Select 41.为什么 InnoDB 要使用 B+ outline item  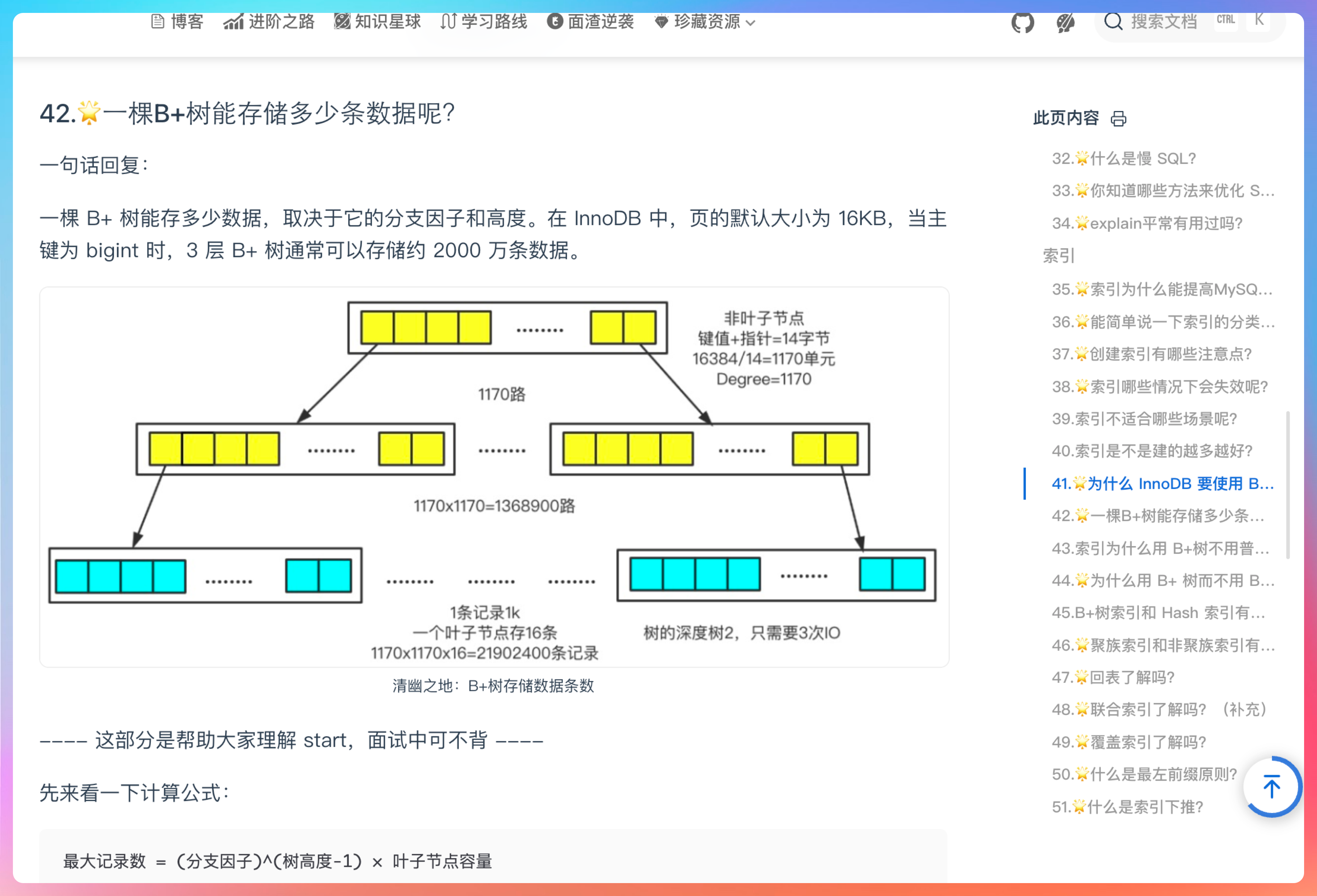pos(1162,484)
